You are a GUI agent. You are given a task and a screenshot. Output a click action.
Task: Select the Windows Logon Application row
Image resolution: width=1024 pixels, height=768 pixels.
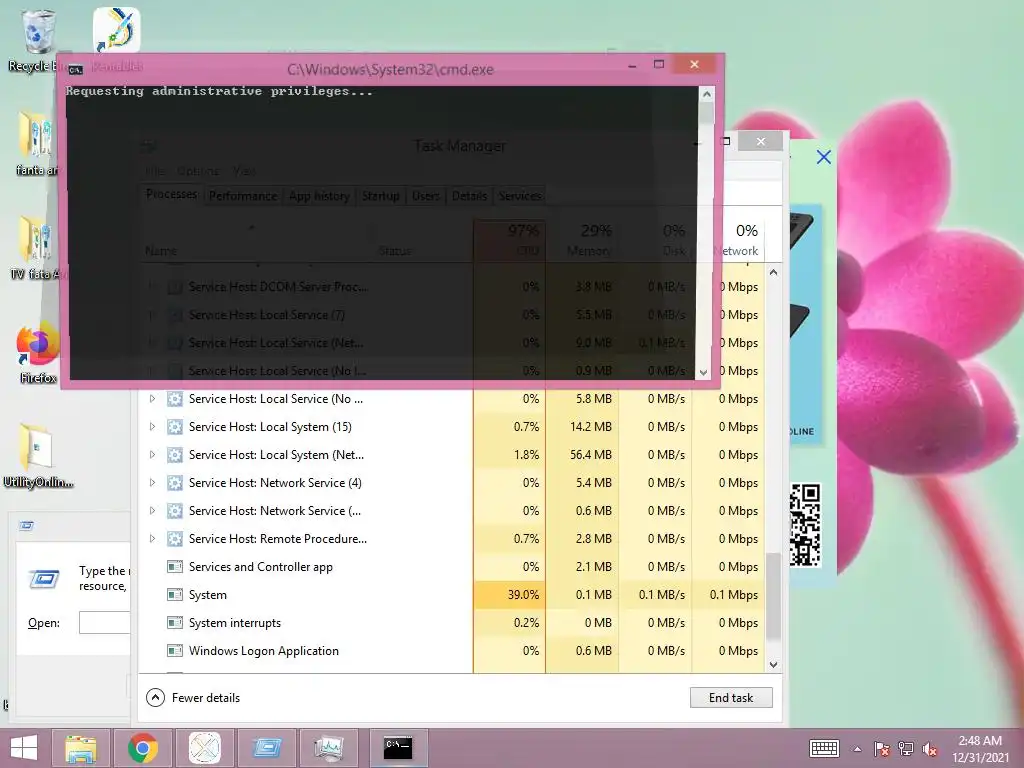coord(451,651)
